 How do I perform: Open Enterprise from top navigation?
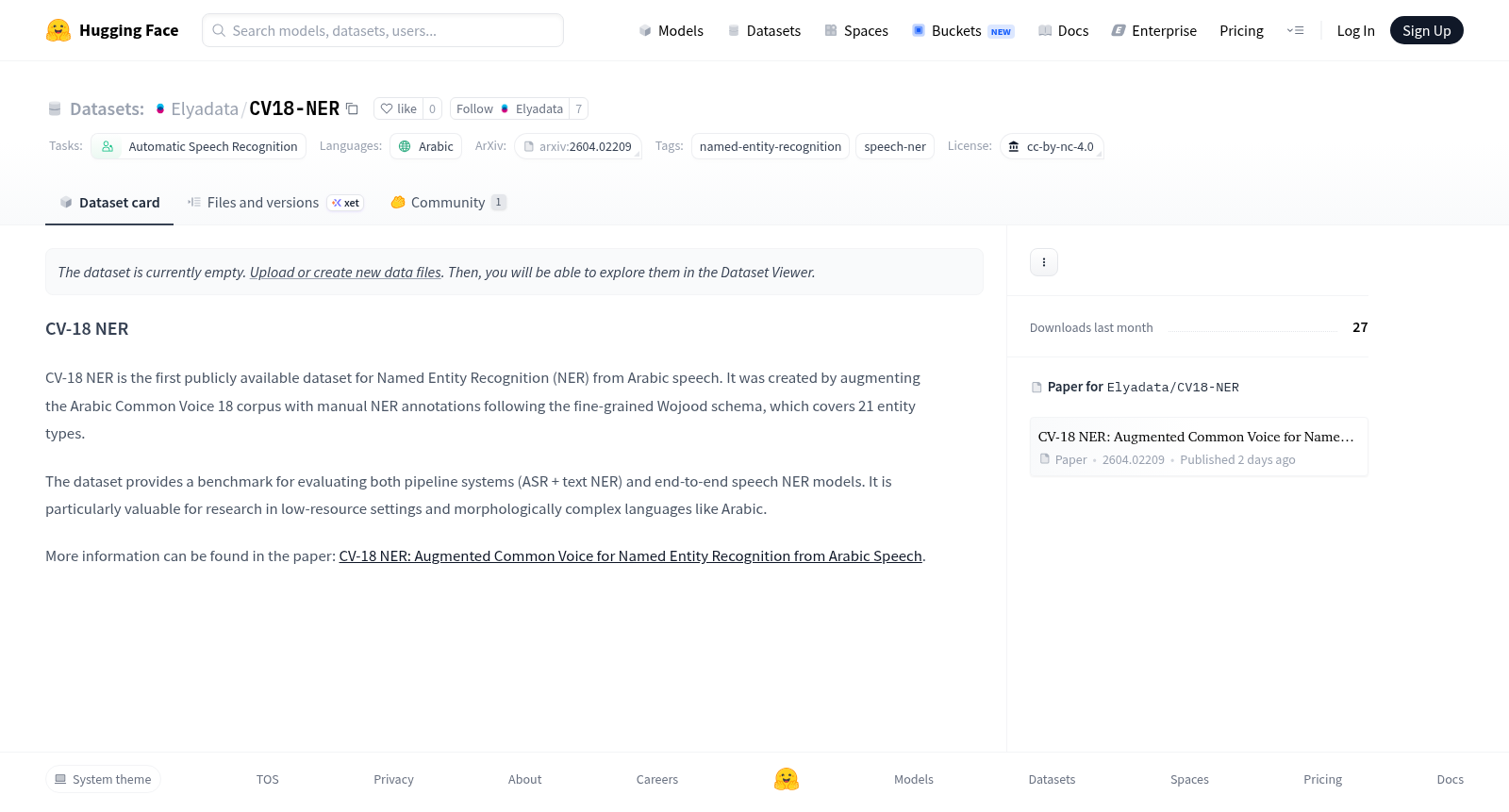(1154, 30)
